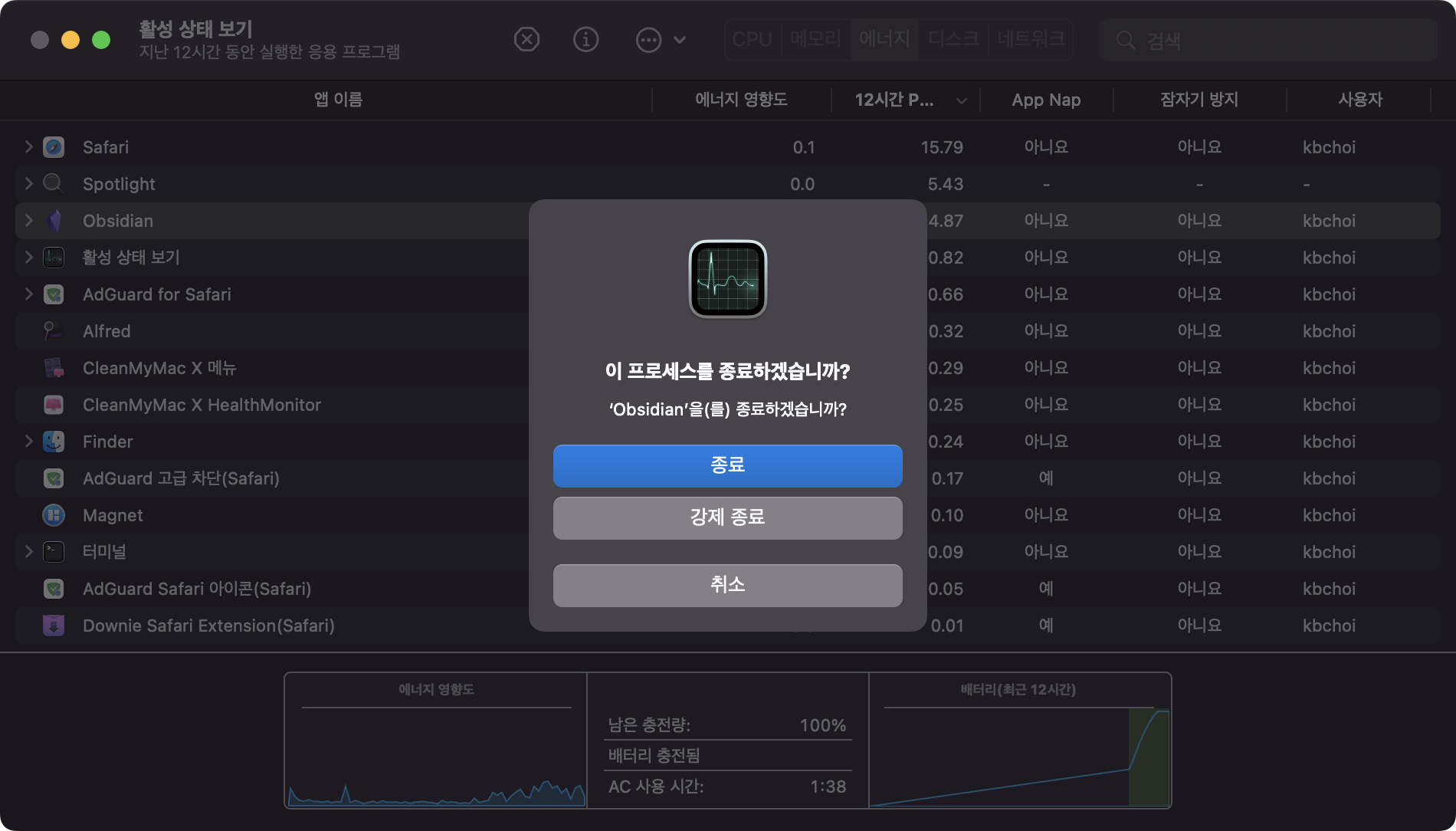Choose 강제 종료 to force quit Obsidian

728,517
